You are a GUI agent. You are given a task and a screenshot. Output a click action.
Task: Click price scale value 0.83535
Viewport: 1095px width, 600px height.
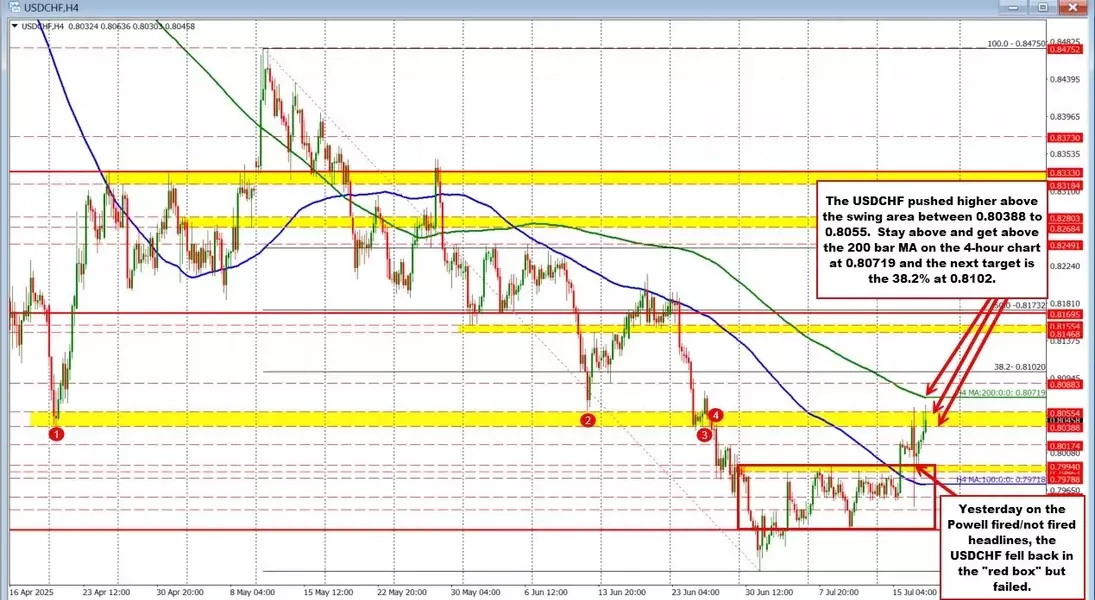[1064, 154]
